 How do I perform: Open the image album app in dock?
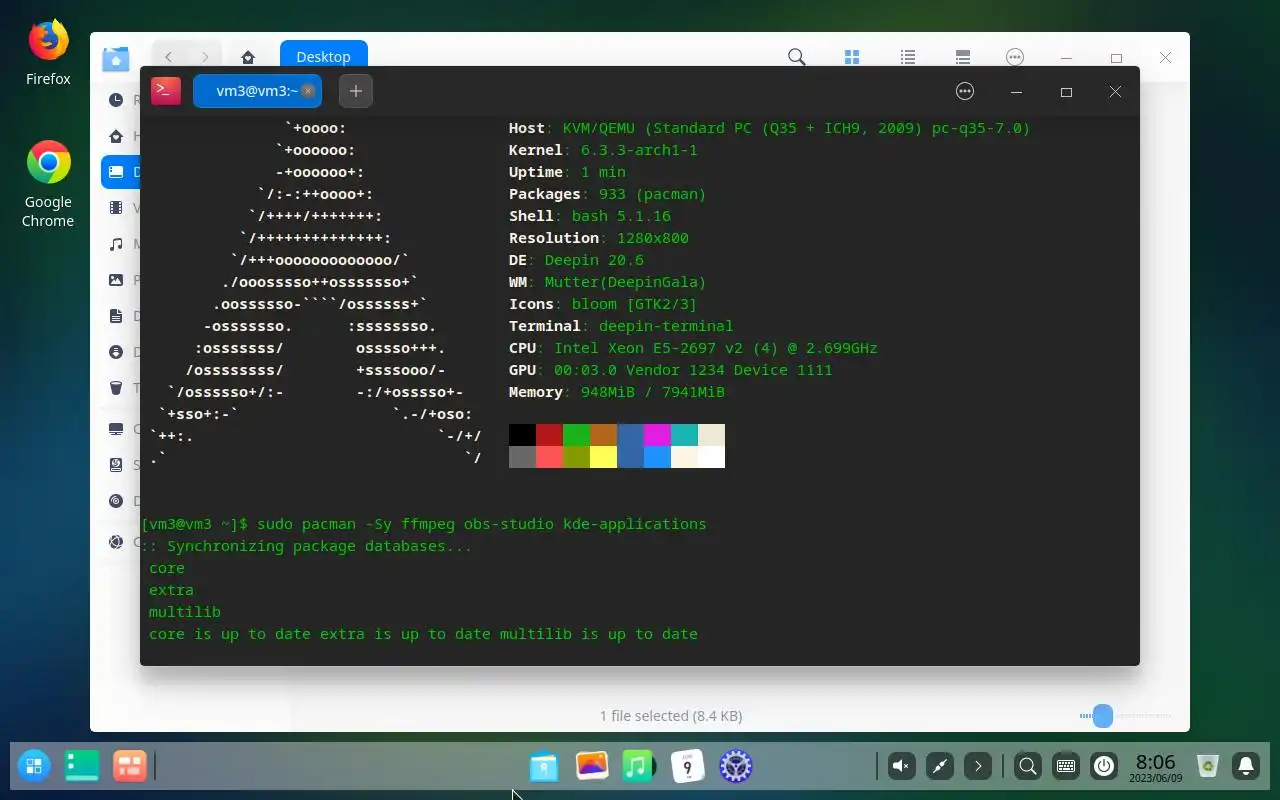[x=592, y=766]
